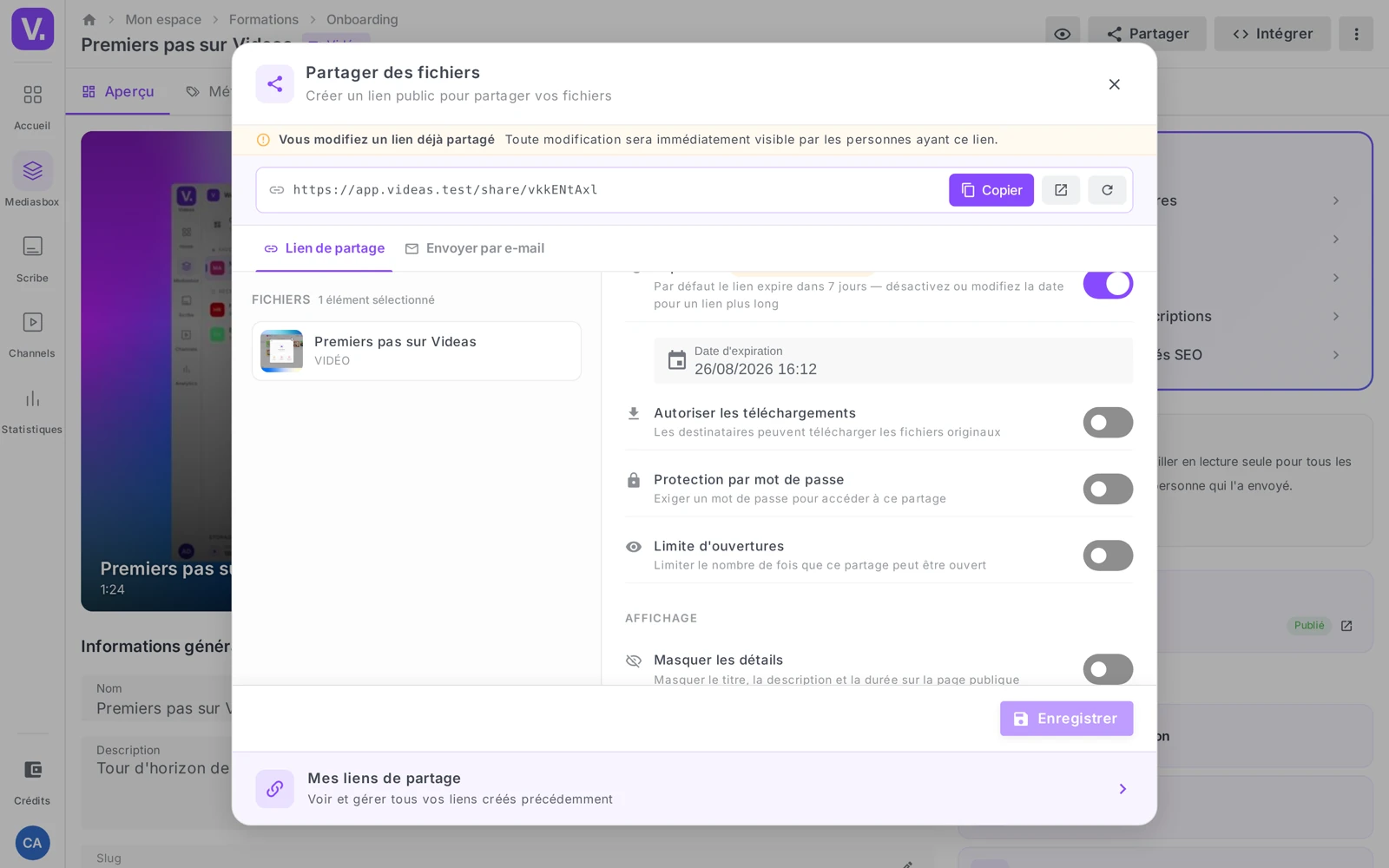Click the preview eye icon in header
The image size is (1389, 868).
pyautogui.click(x=1062, y=34)
